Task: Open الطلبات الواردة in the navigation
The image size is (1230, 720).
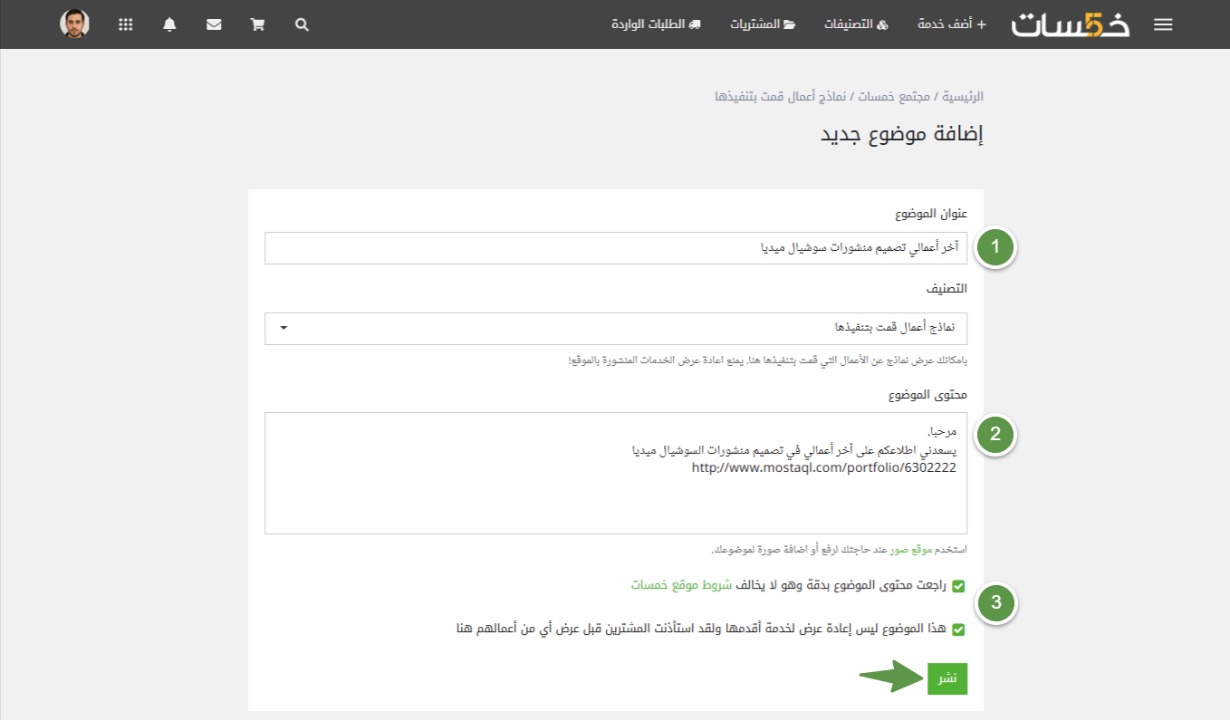Action: click(656, 25)
